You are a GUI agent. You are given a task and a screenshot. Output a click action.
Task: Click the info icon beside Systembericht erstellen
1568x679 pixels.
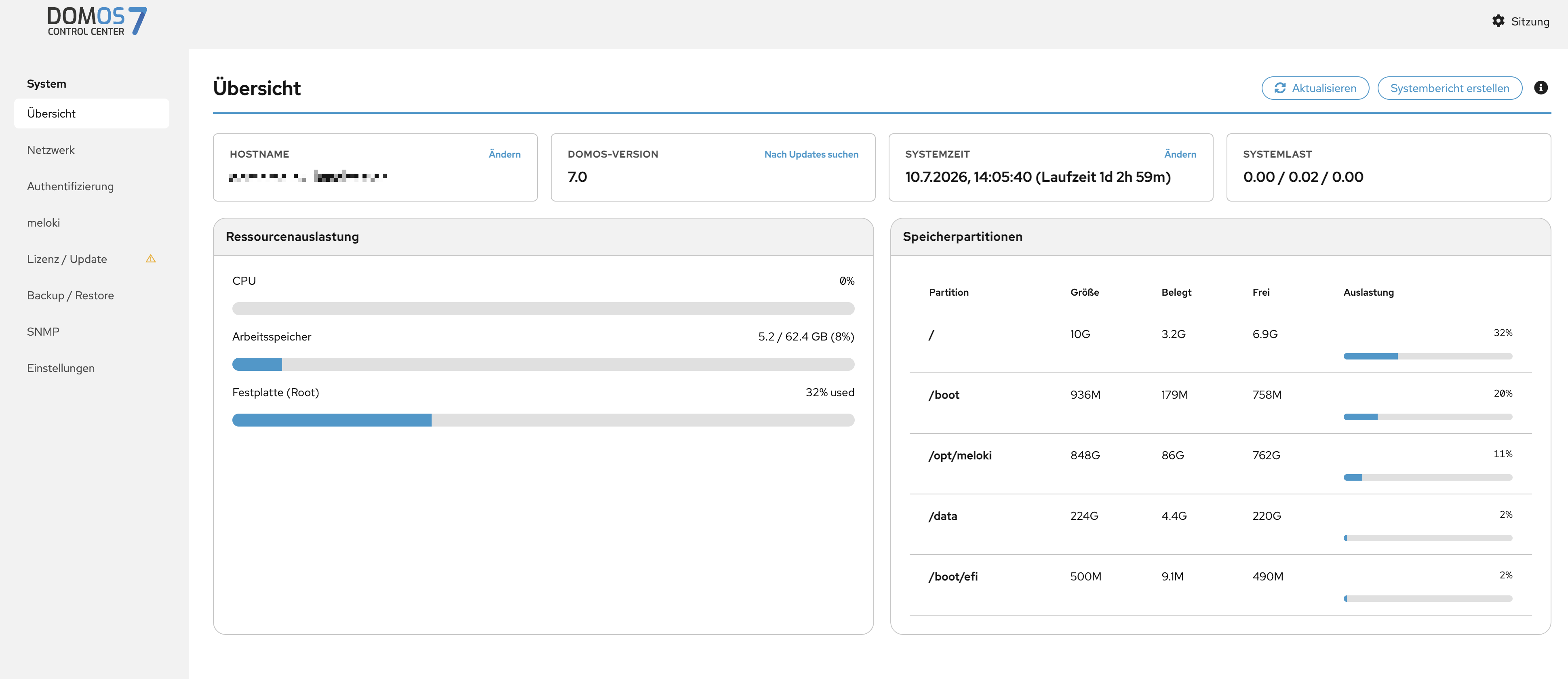1541,88
